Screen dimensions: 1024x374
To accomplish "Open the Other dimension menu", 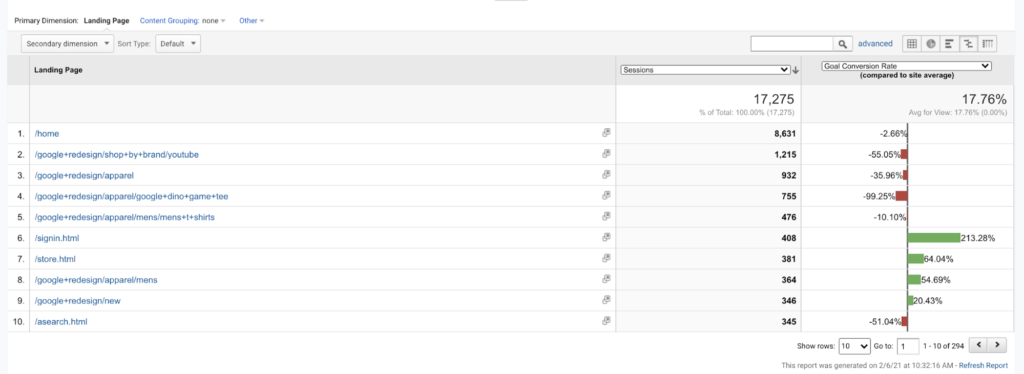I will coord(251,20).
